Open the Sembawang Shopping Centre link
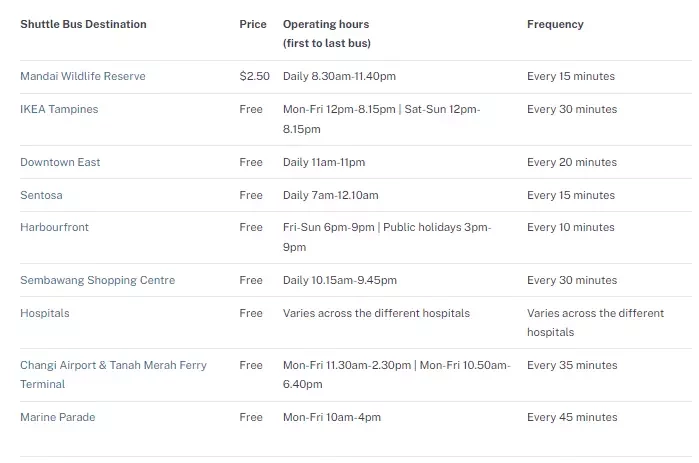Viewport: 699px width, 463px height. click(98, 280)
